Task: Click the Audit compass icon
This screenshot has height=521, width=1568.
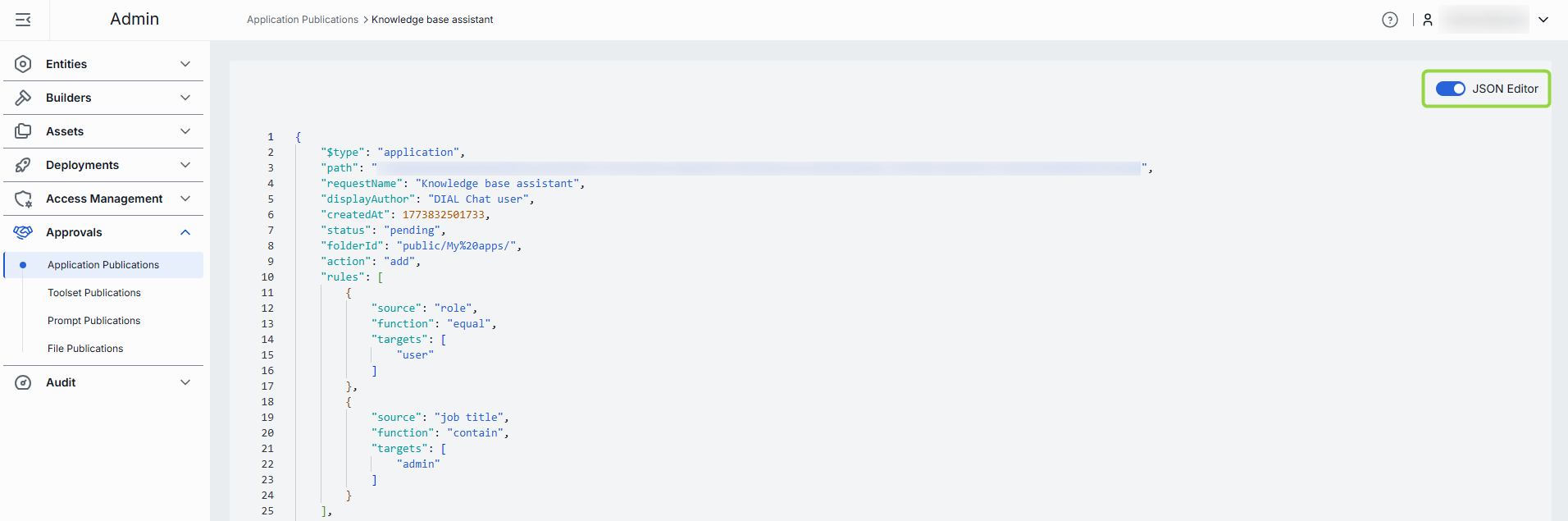Action: coord(23,382)
